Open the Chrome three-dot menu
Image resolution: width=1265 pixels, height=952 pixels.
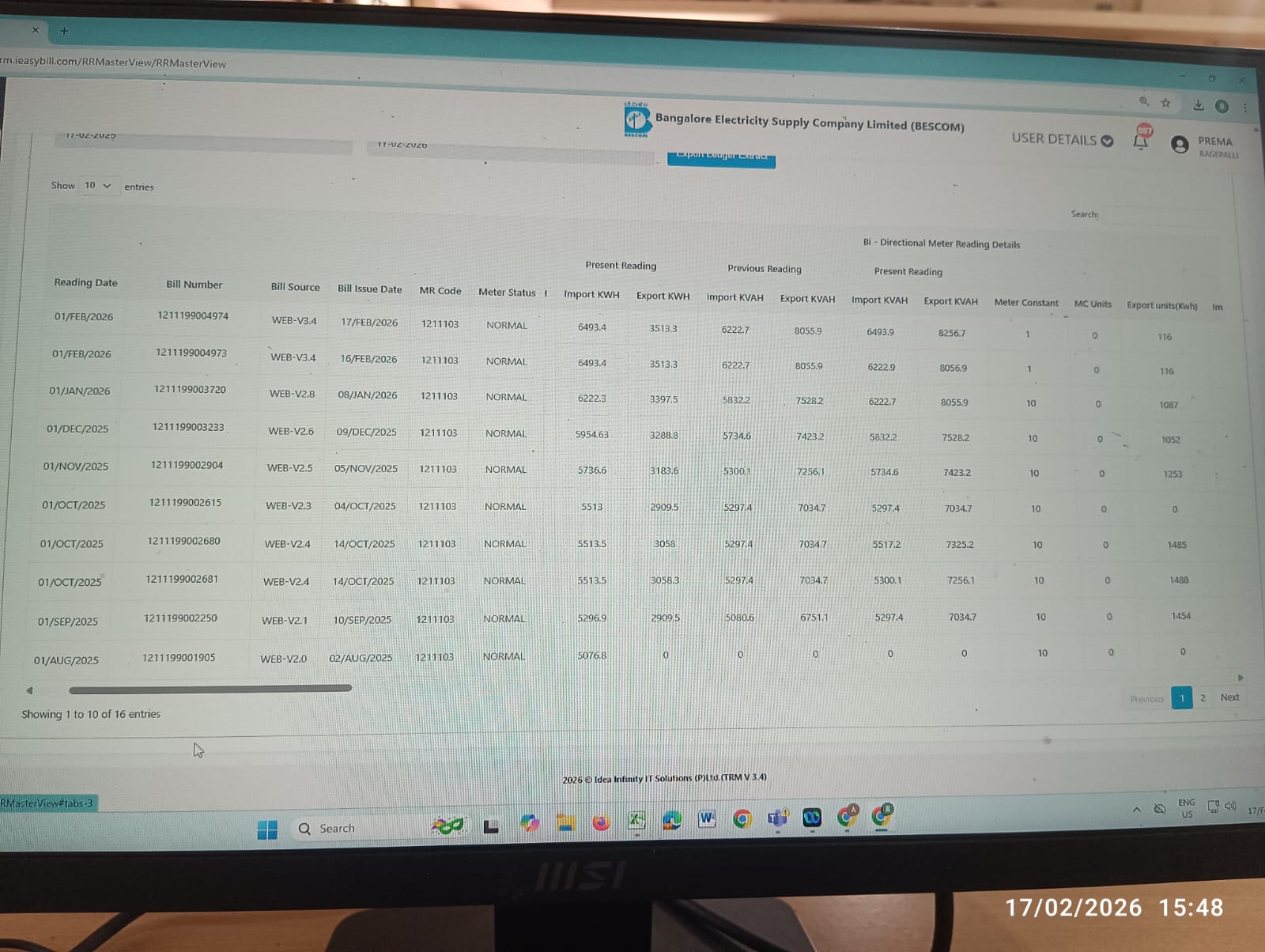pos(1244,107)
